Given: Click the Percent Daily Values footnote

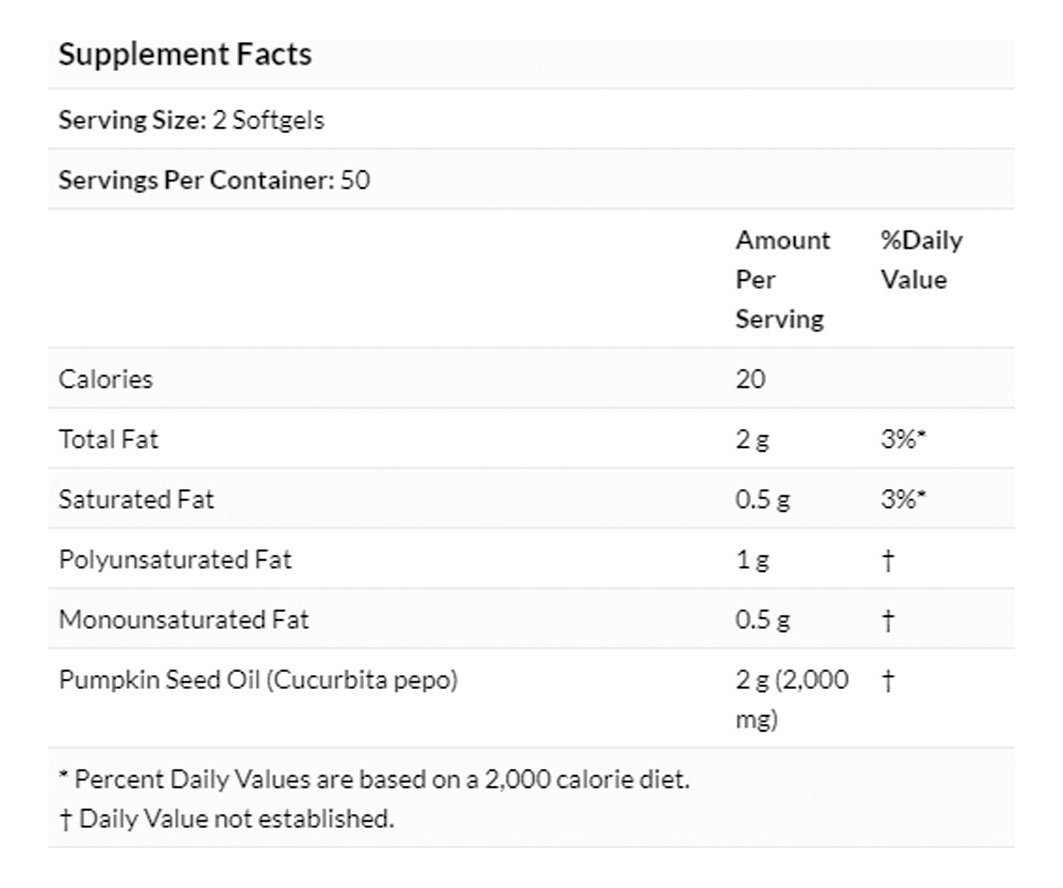Looking at the screenshot, I should (x=374, y=779).
